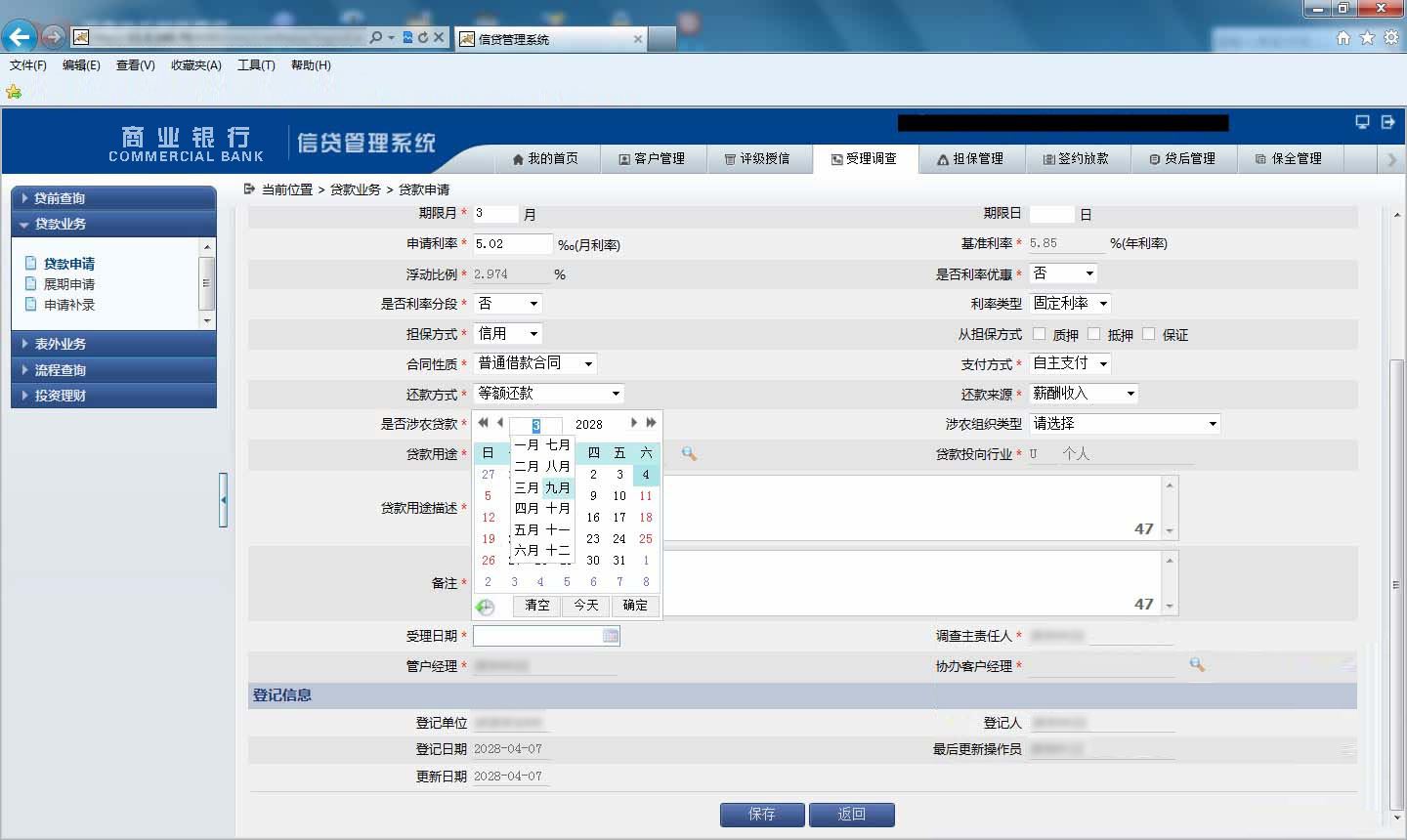Go to next month in calendar popup

click(x=634, y=423)
